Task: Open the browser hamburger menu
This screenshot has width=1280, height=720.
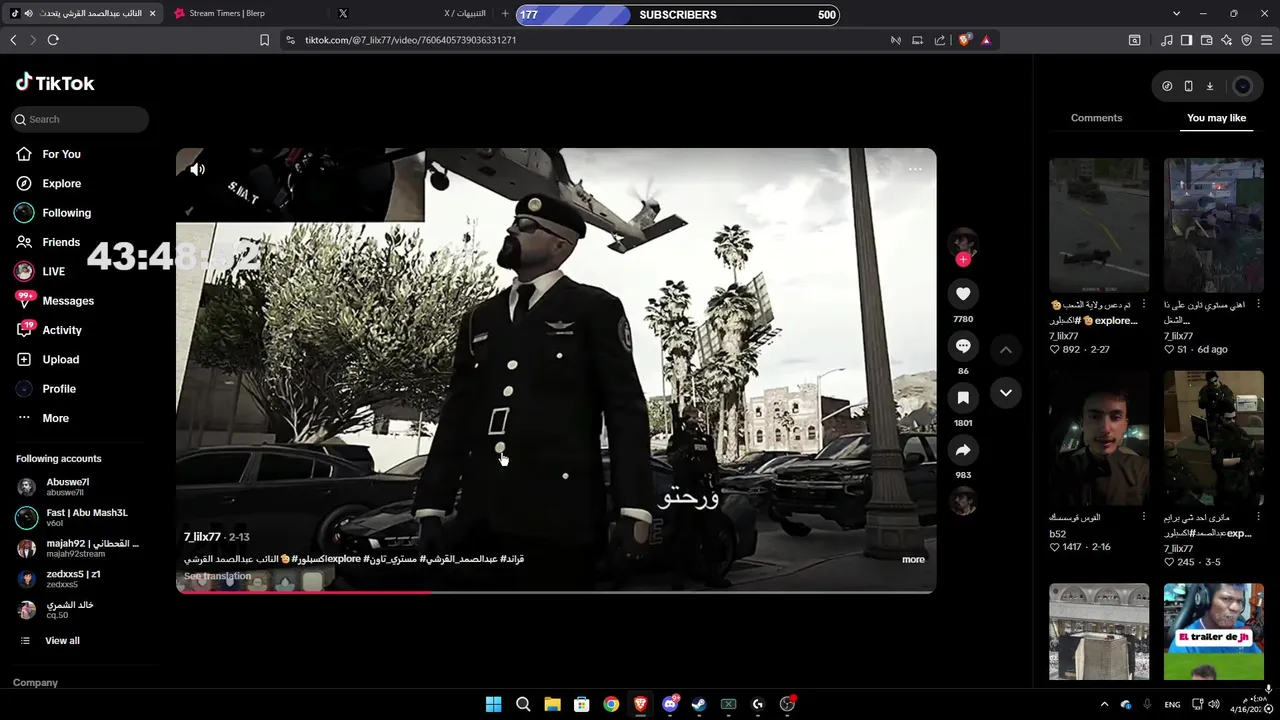Action: [x=1267, y=40]
